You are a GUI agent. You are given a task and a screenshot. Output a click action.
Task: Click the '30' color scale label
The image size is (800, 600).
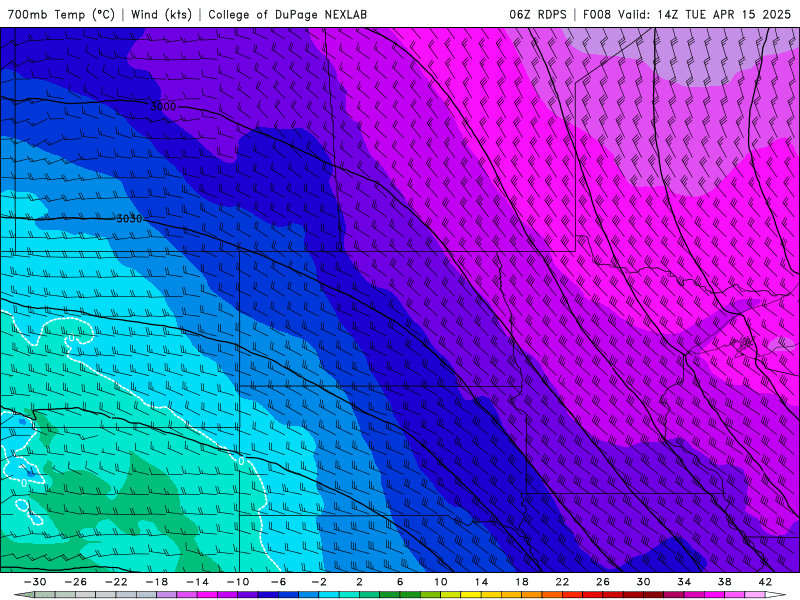coord(643,582)
